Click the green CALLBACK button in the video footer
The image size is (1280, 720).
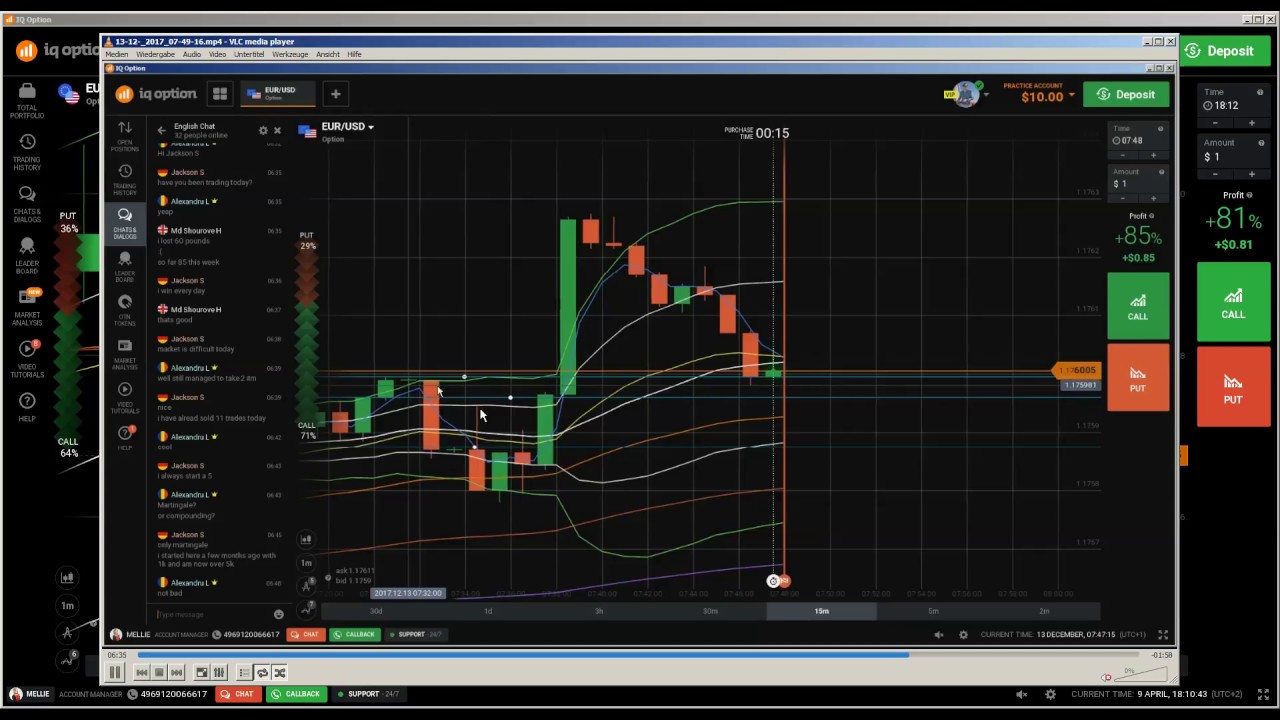point(354,634)
